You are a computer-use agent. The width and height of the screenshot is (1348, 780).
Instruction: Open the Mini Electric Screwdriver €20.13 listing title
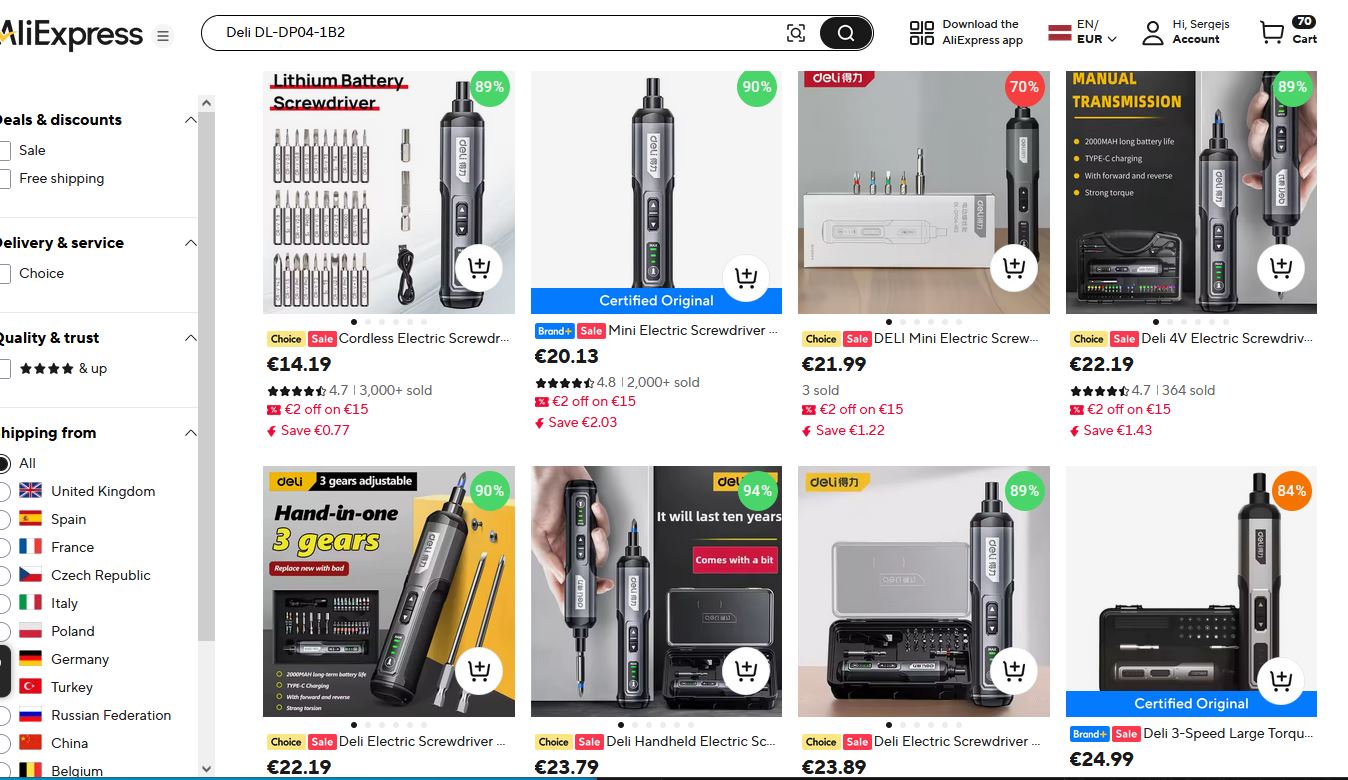[x=693, y=330]
